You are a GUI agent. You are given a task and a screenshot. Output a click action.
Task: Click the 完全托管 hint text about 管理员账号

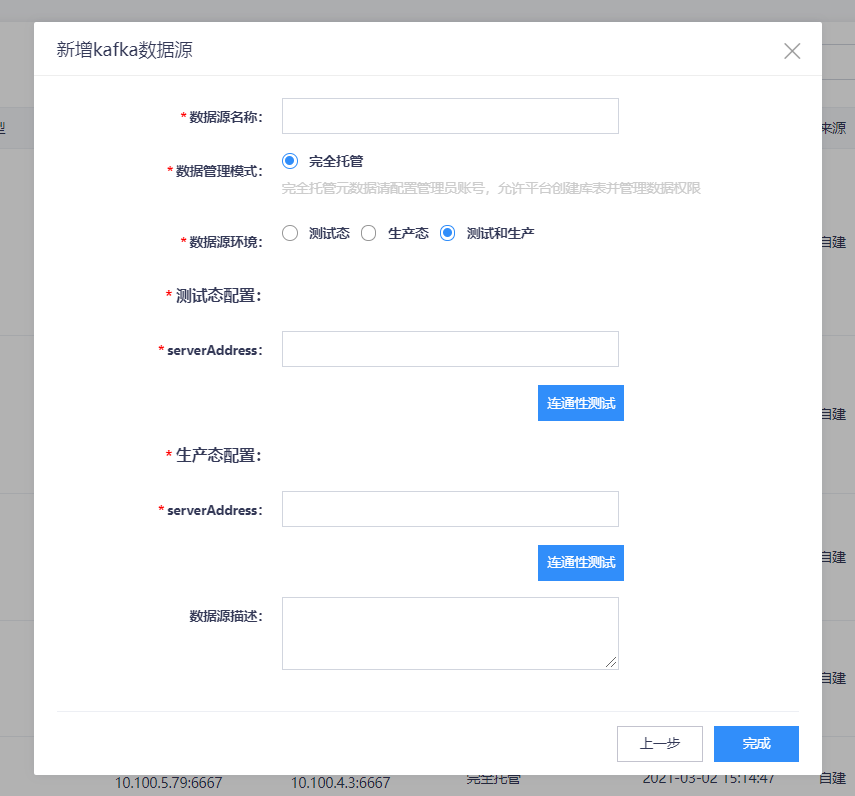[x=491, y=188]
